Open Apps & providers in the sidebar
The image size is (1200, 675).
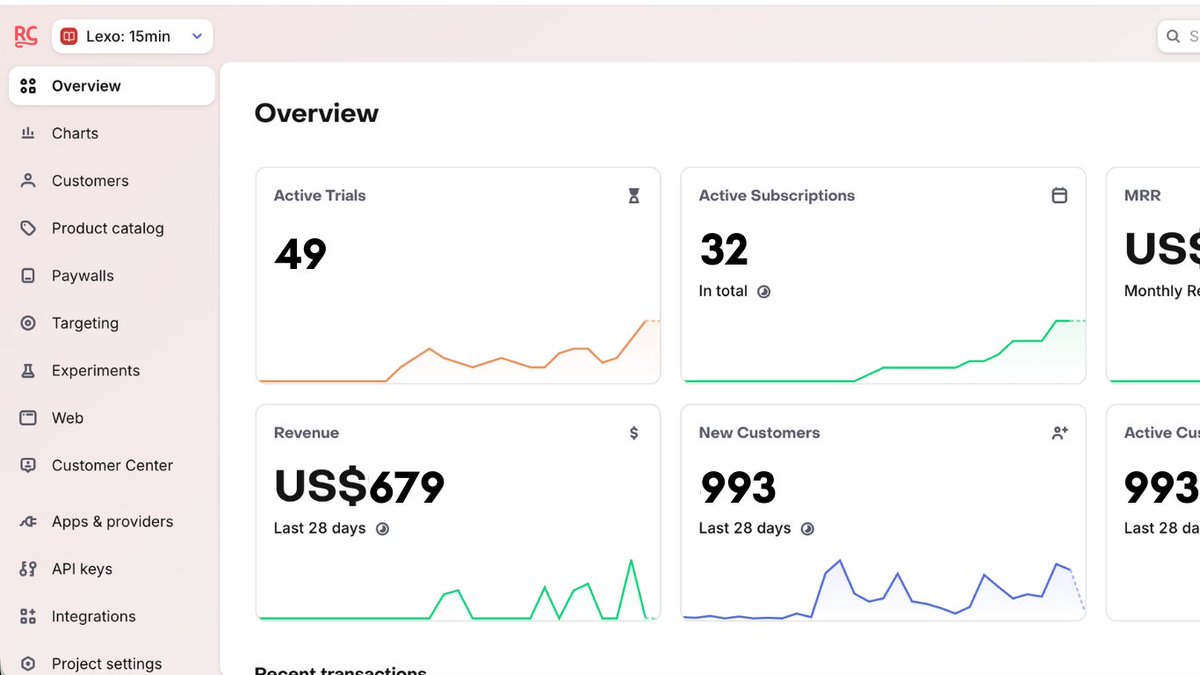click(x=112, y=521)
